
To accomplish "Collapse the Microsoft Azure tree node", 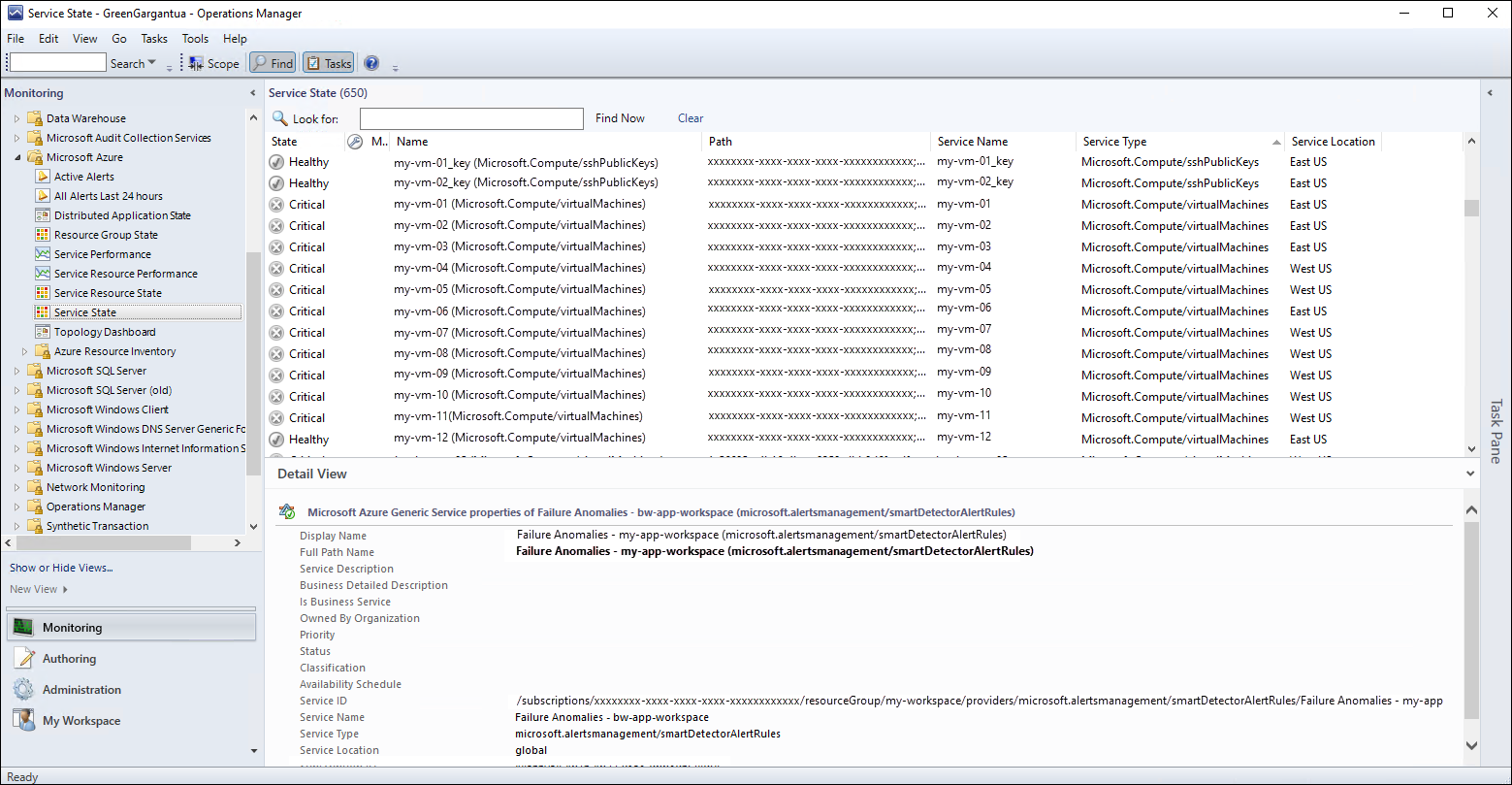I will click(16, 157).
